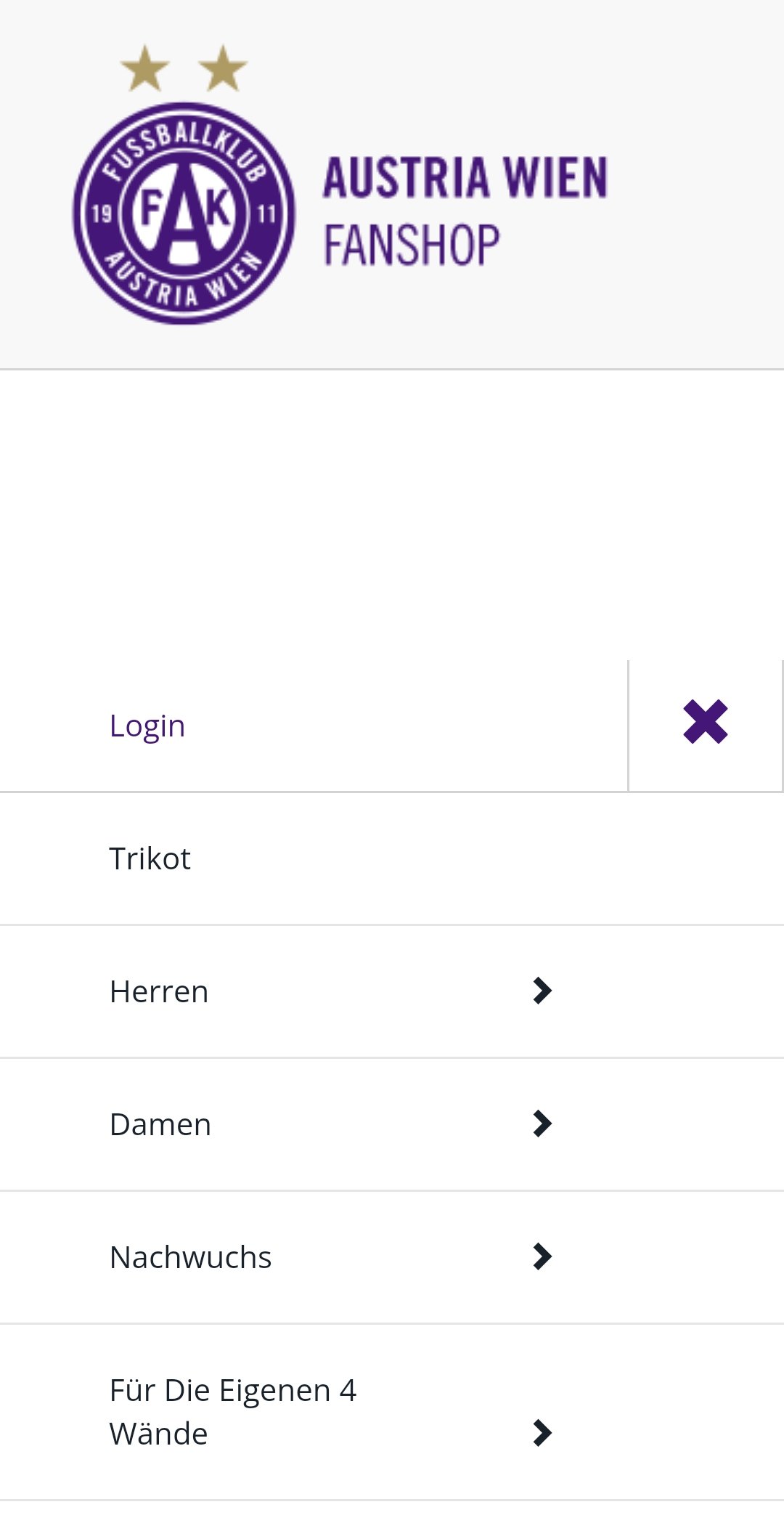Click the 1911 year marking on crest
The height and width of the screenshot is (1523, 784).
[x=184, y=214]
